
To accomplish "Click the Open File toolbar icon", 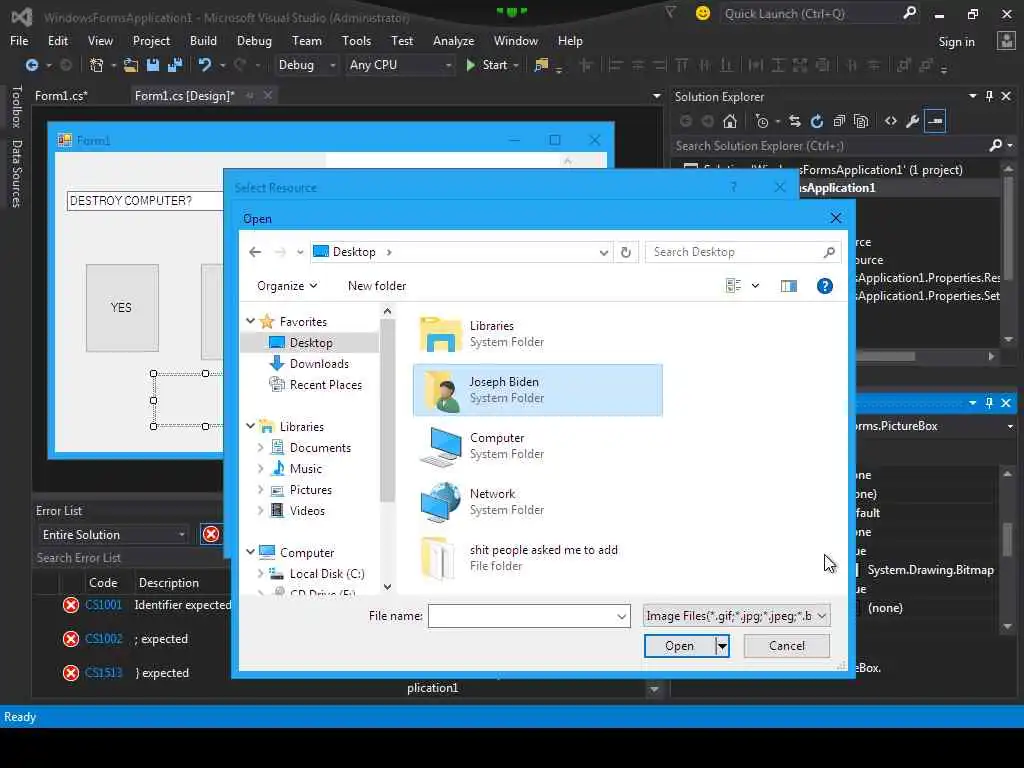I will tap(131, 65).
